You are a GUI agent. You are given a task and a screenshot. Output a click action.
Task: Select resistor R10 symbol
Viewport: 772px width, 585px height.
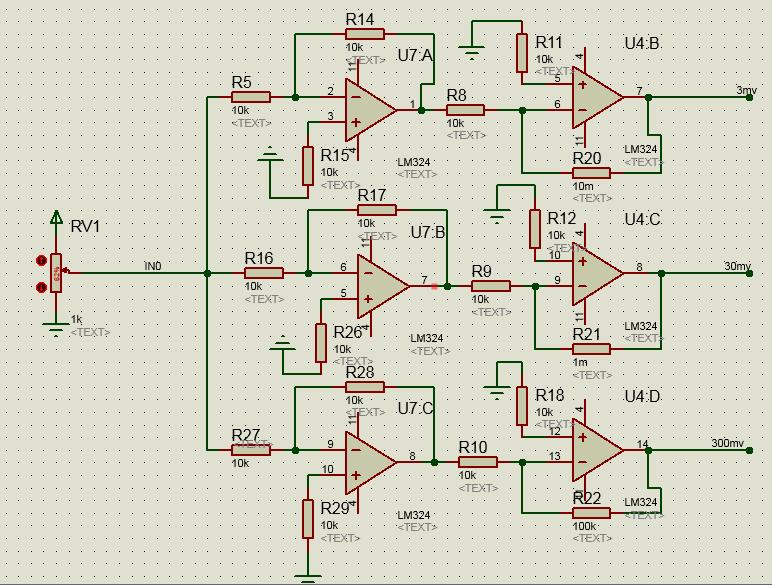tap(478, 462)
